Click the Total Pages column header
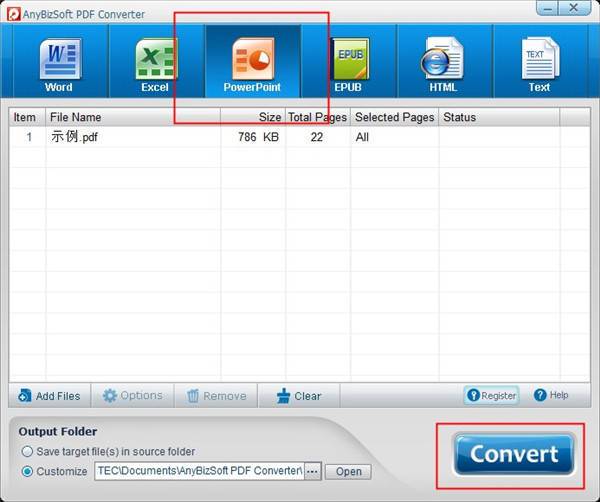The width and height of the screenshot is (600, 502). [318, 117]
